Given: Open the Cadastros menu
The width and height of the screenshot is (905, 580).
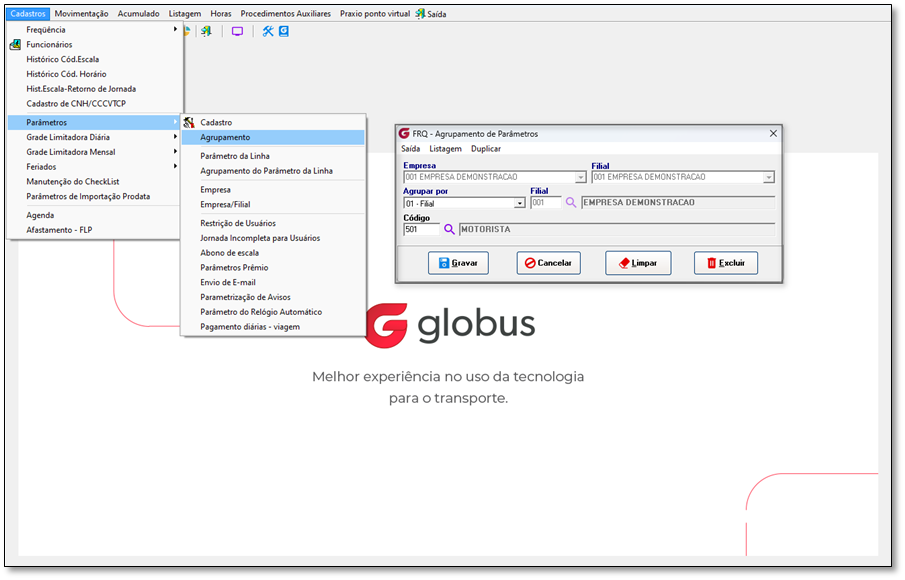Looking at the screenshot, I should pyautogui.click(x=28, y=13).
